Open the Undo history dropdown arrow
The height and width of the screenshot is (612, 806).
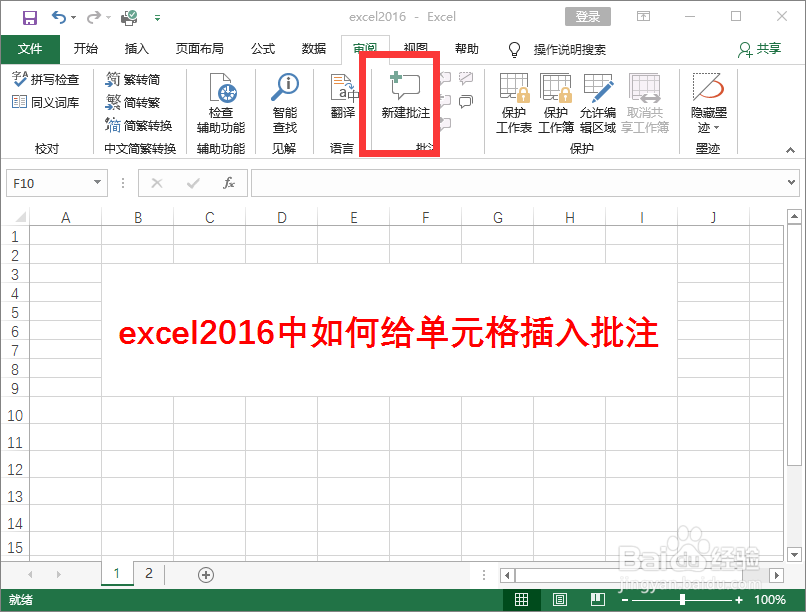[x=74, y=18]
